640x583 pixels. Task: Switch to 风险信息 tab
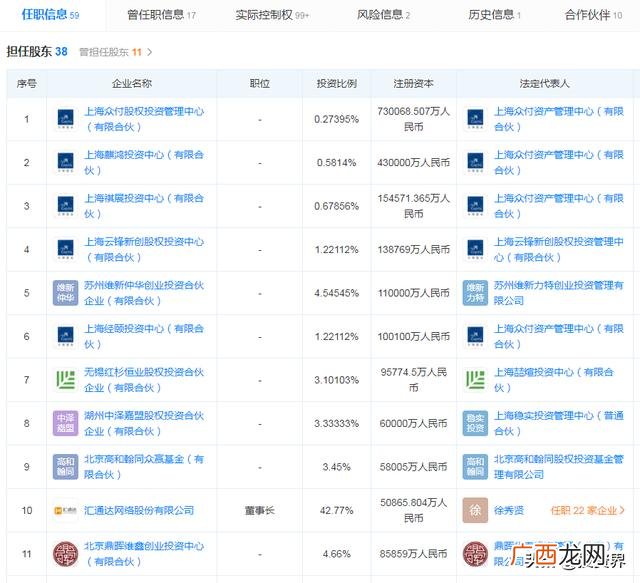coord(383,15)
